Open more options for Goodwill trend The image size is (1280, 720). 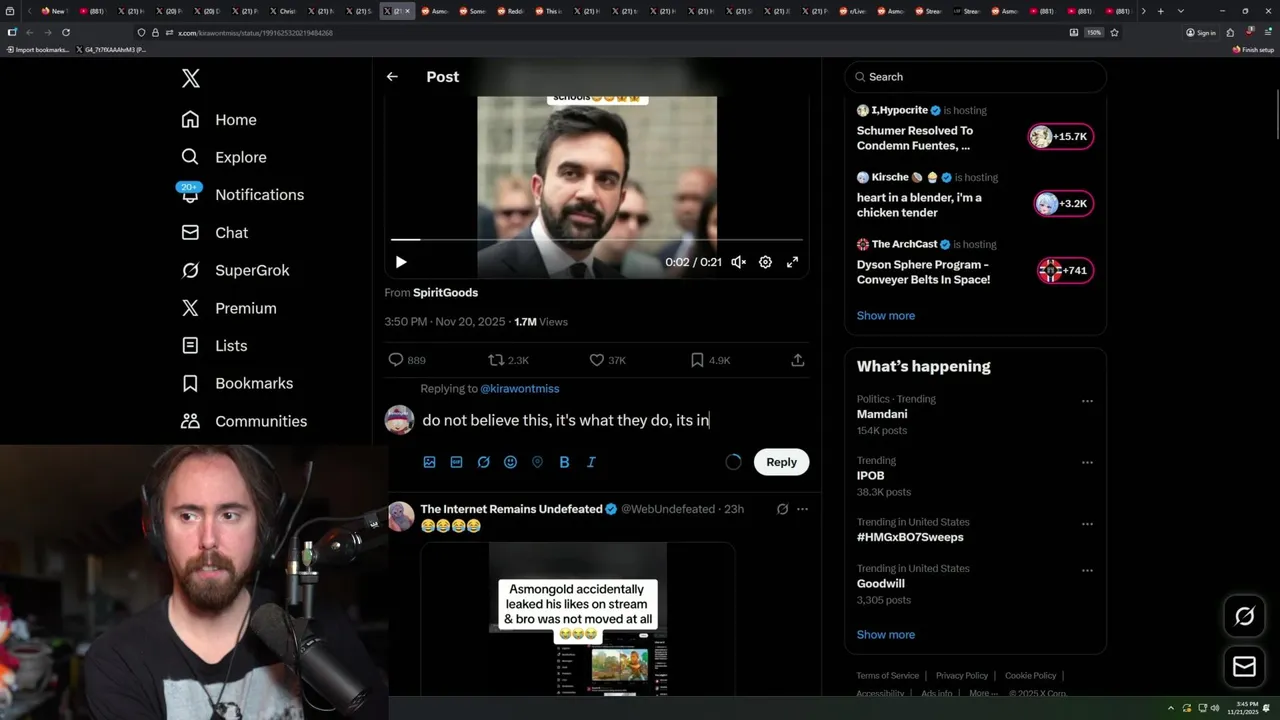[1087, 571]
